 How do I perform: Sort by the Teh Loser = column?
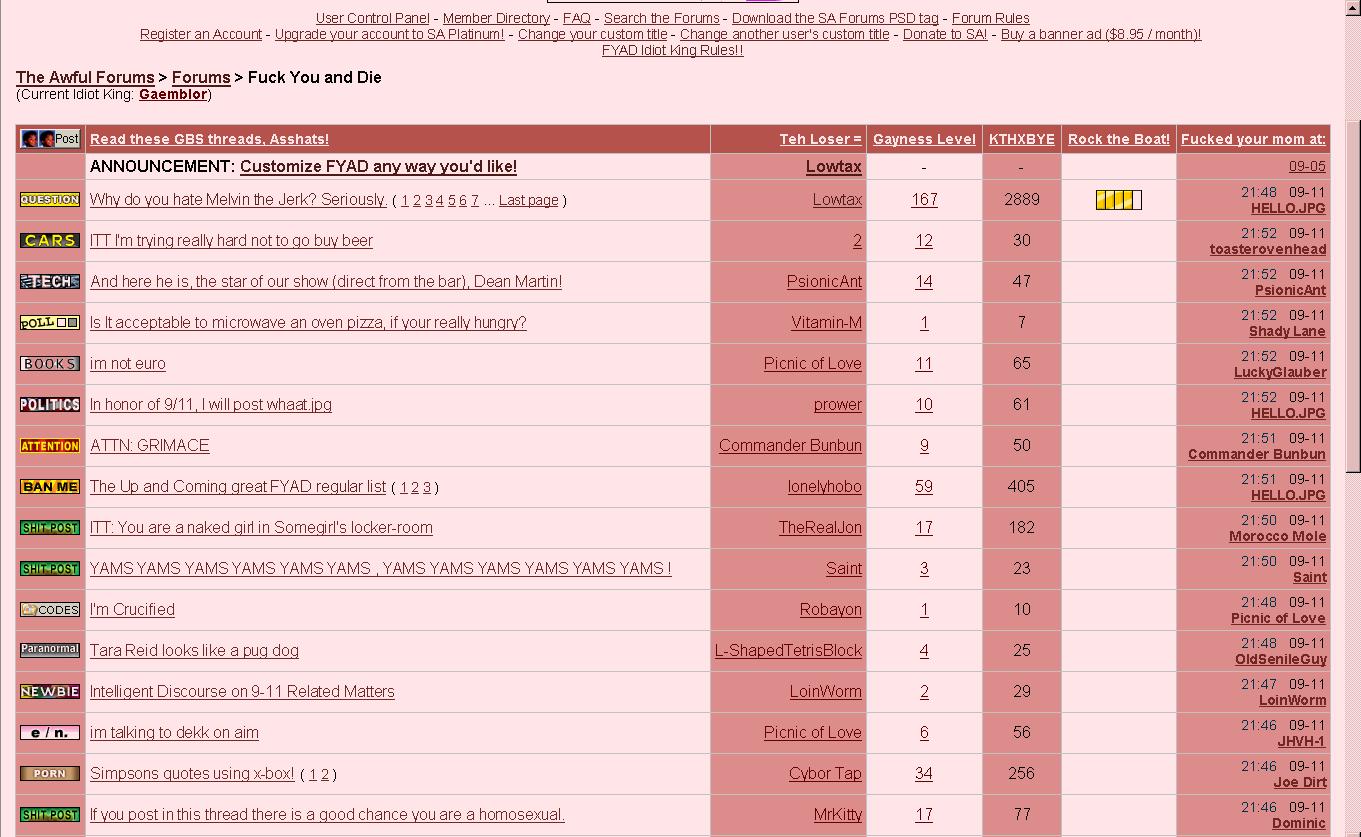(820, 139)
